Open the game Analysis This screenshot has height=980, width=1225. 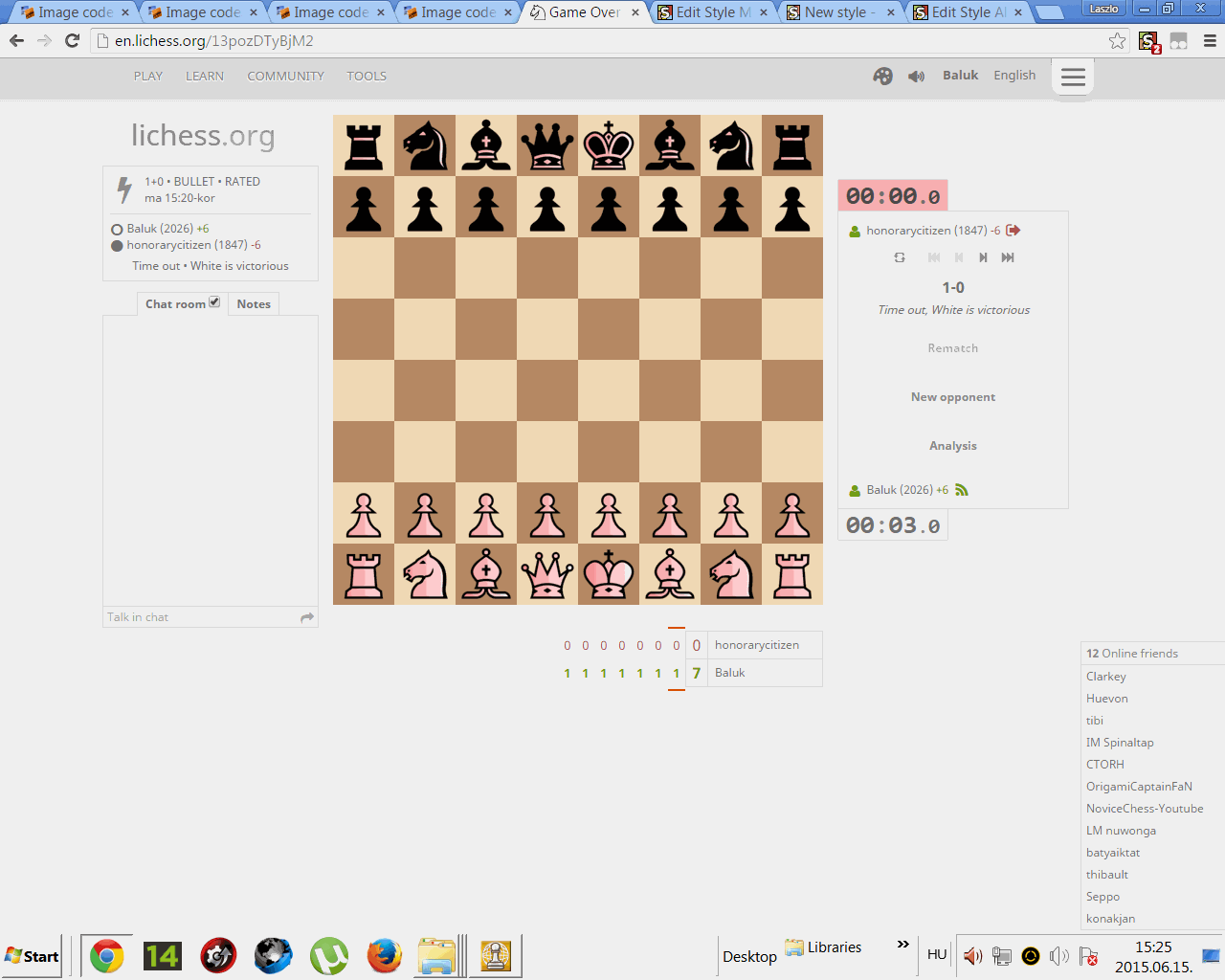(953, 446)
